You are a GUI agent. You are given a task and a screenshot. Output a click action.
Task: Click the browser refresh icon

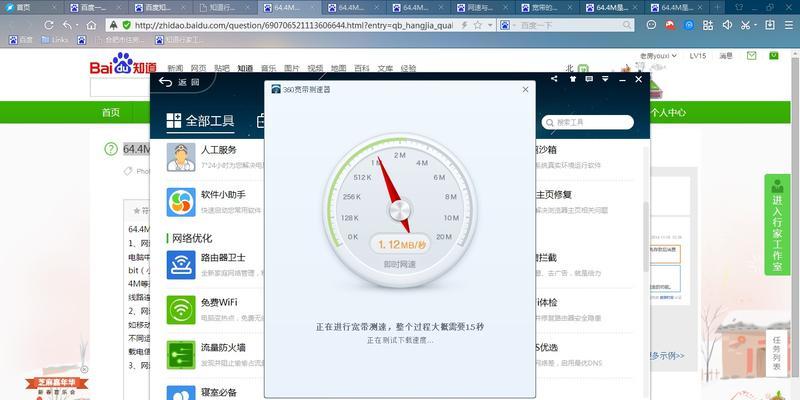(48, 25)
